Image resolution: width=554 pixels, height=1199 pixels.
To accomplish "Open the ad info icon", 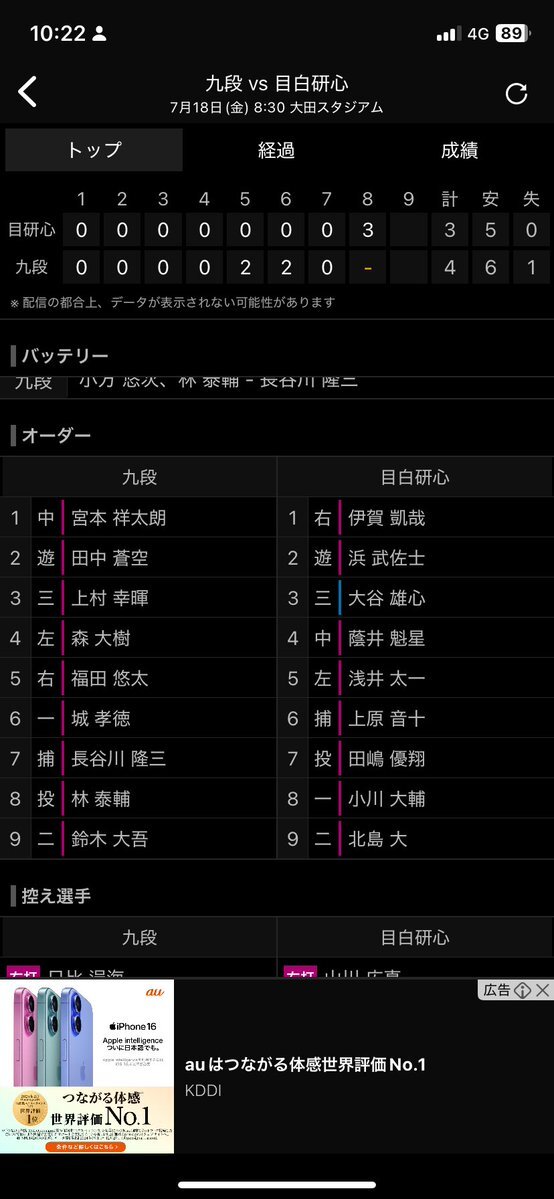I will tap(523, 990).
